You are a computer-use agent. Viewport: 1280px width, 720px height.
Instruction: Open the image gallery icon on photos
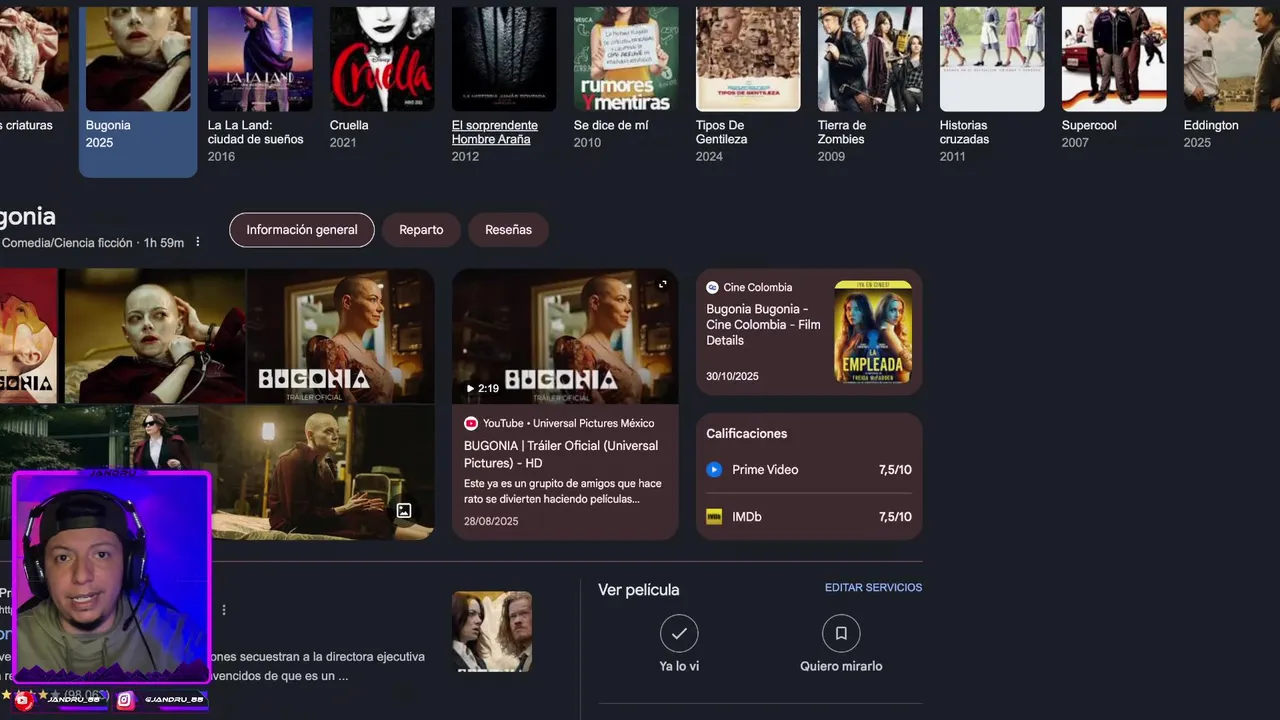[404, 511]
